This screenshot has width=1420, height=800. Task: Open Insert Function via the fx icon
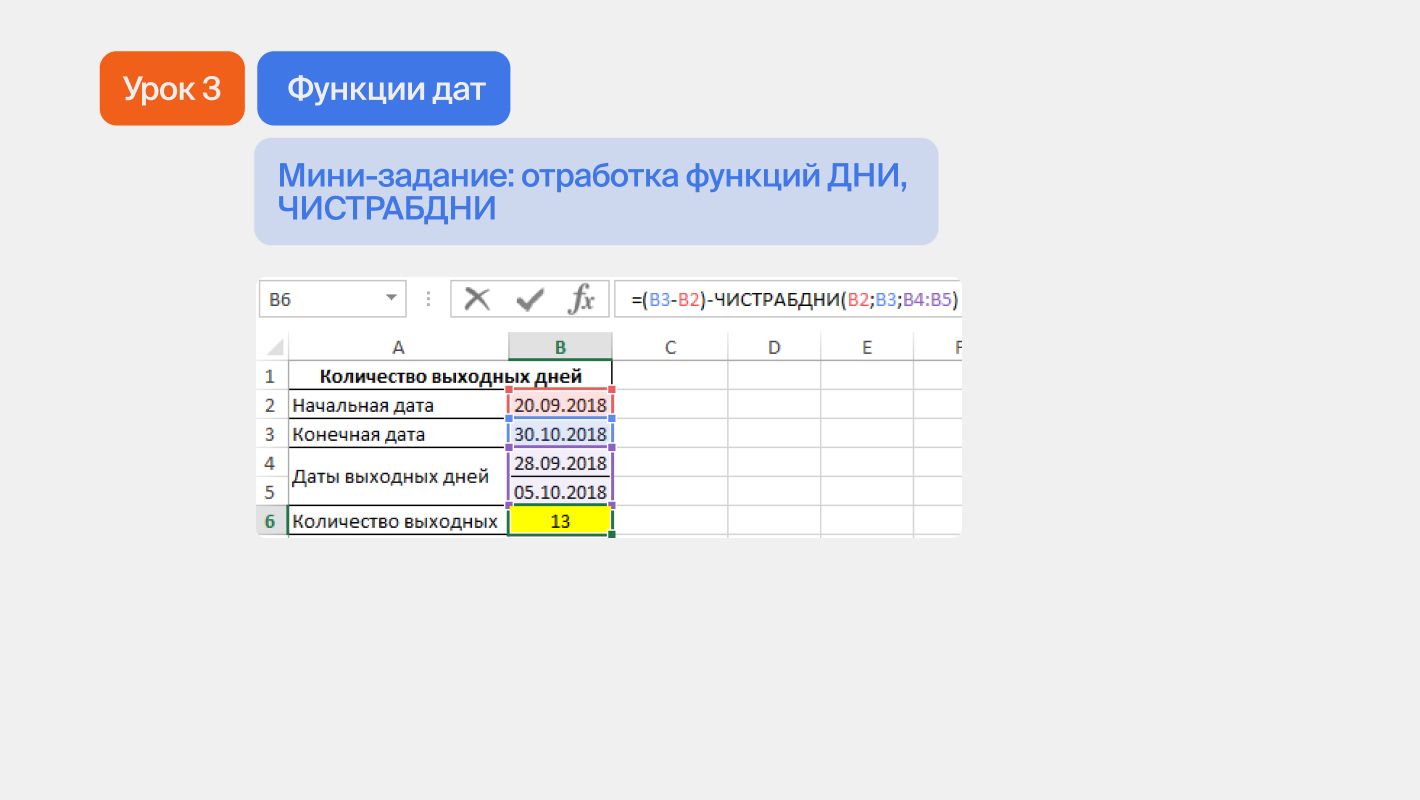pyautogui.click(x=581, y=299)
